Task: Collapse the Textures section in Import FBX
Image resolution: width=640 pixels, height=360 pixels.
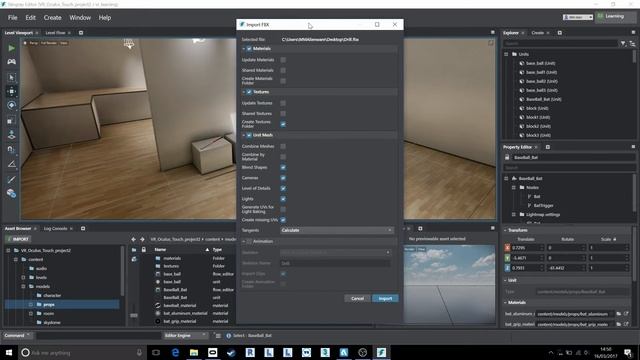Action: pos(244,92)
